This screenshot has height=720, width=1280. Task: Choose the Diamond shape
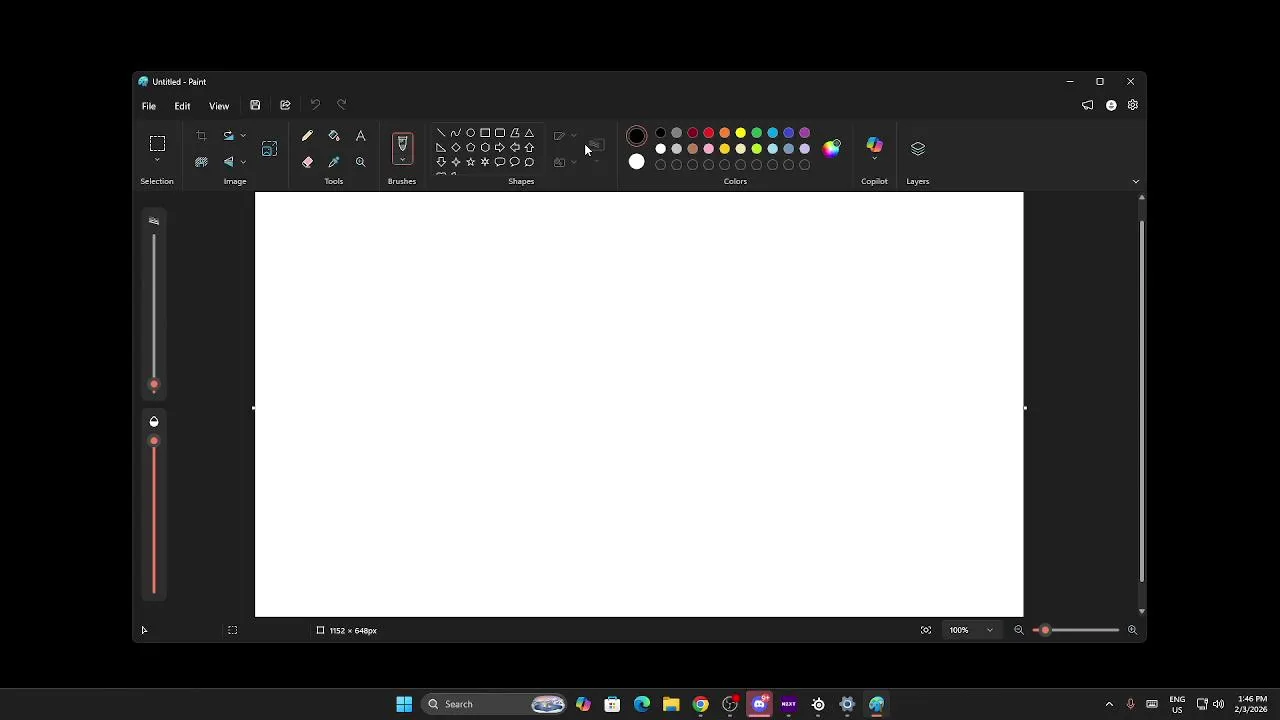(x=456, y=148)
